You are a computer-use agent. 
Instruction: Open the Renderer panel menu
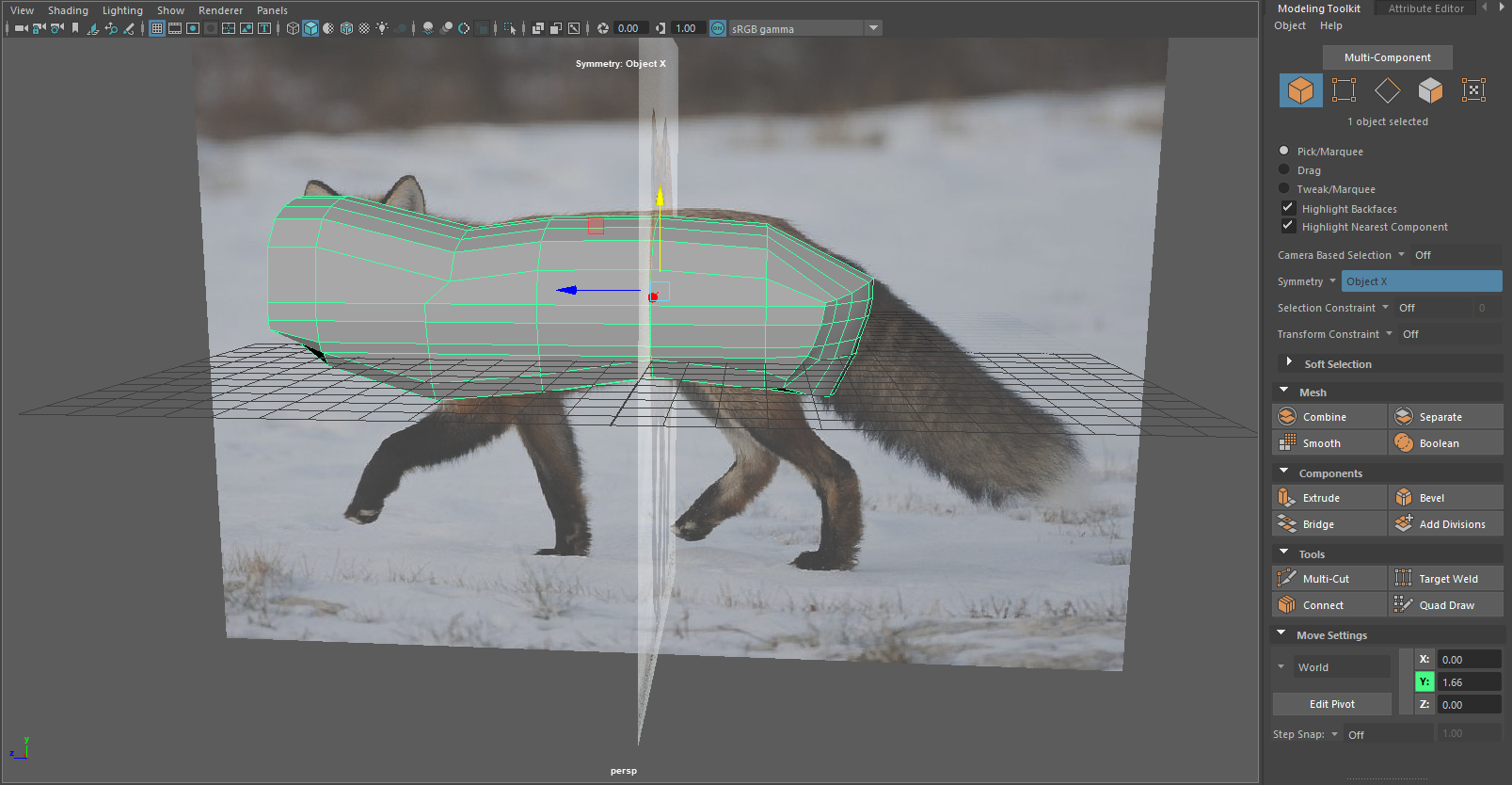click(220, 10)
